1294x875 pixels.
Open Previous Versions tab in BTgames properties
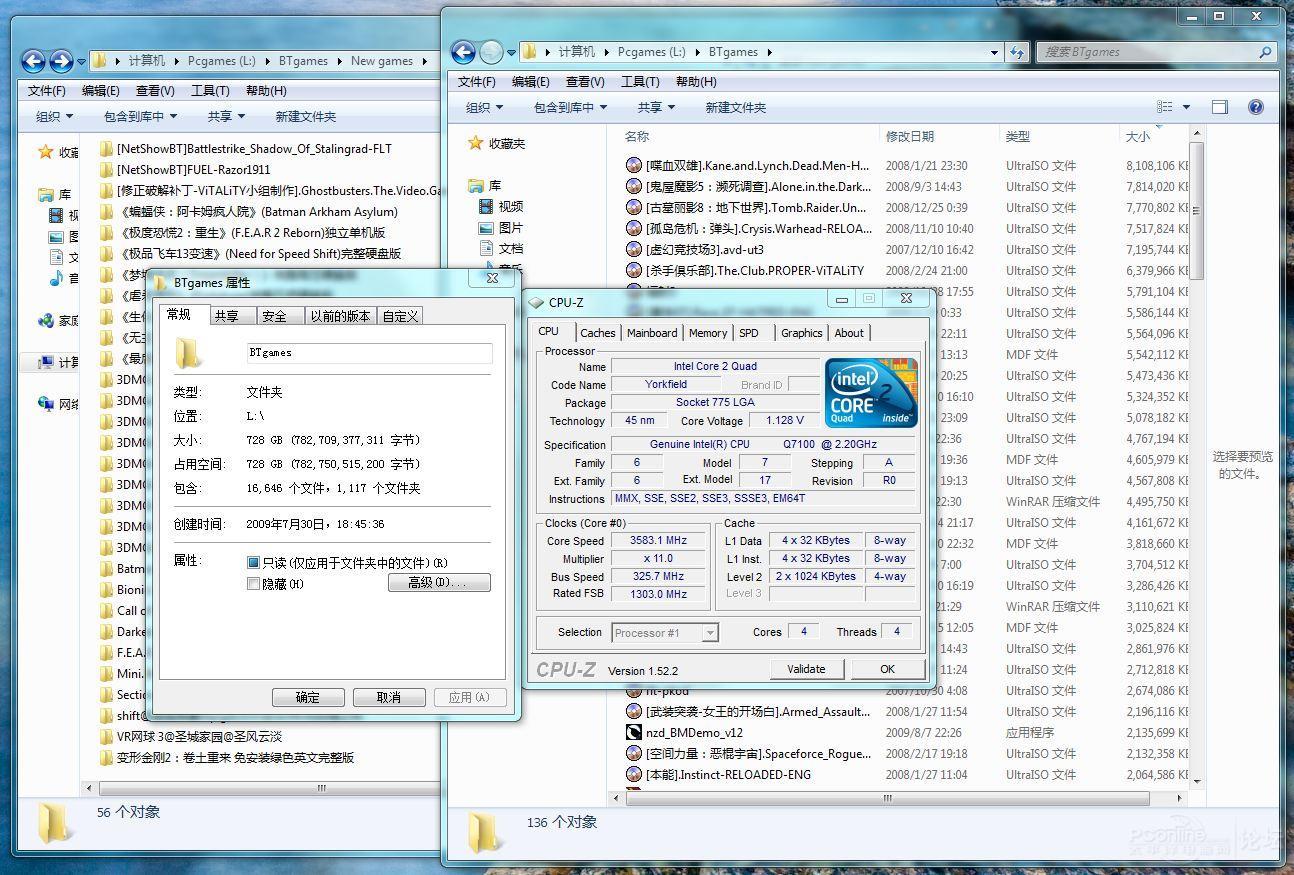tap(340, 316)
